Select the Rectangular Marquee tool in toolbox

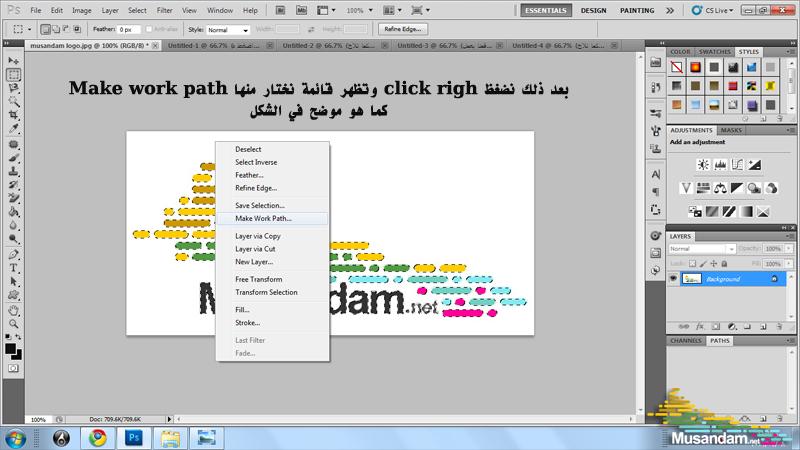[x=13, y=74]
